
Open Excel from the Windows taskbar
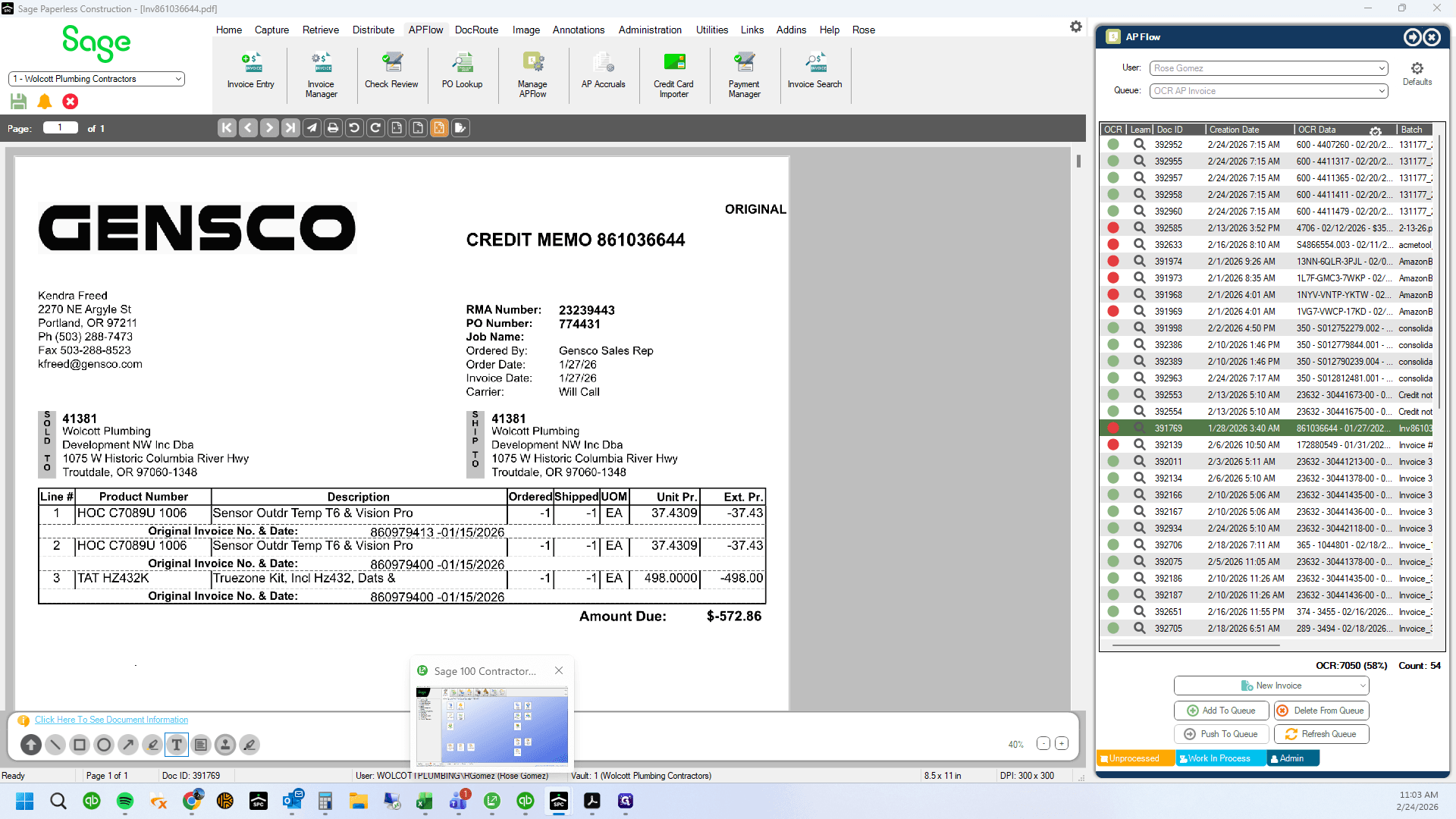point(425,801)
